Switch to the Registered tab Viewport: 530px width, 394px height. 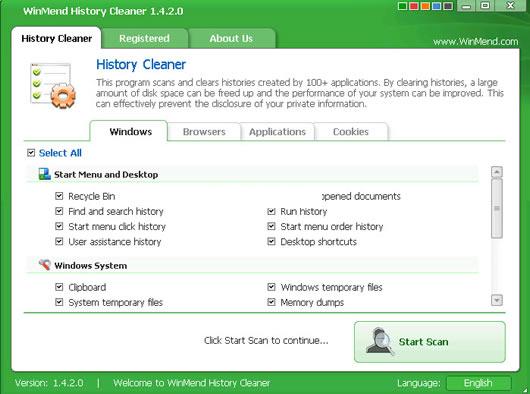[144, 38]
